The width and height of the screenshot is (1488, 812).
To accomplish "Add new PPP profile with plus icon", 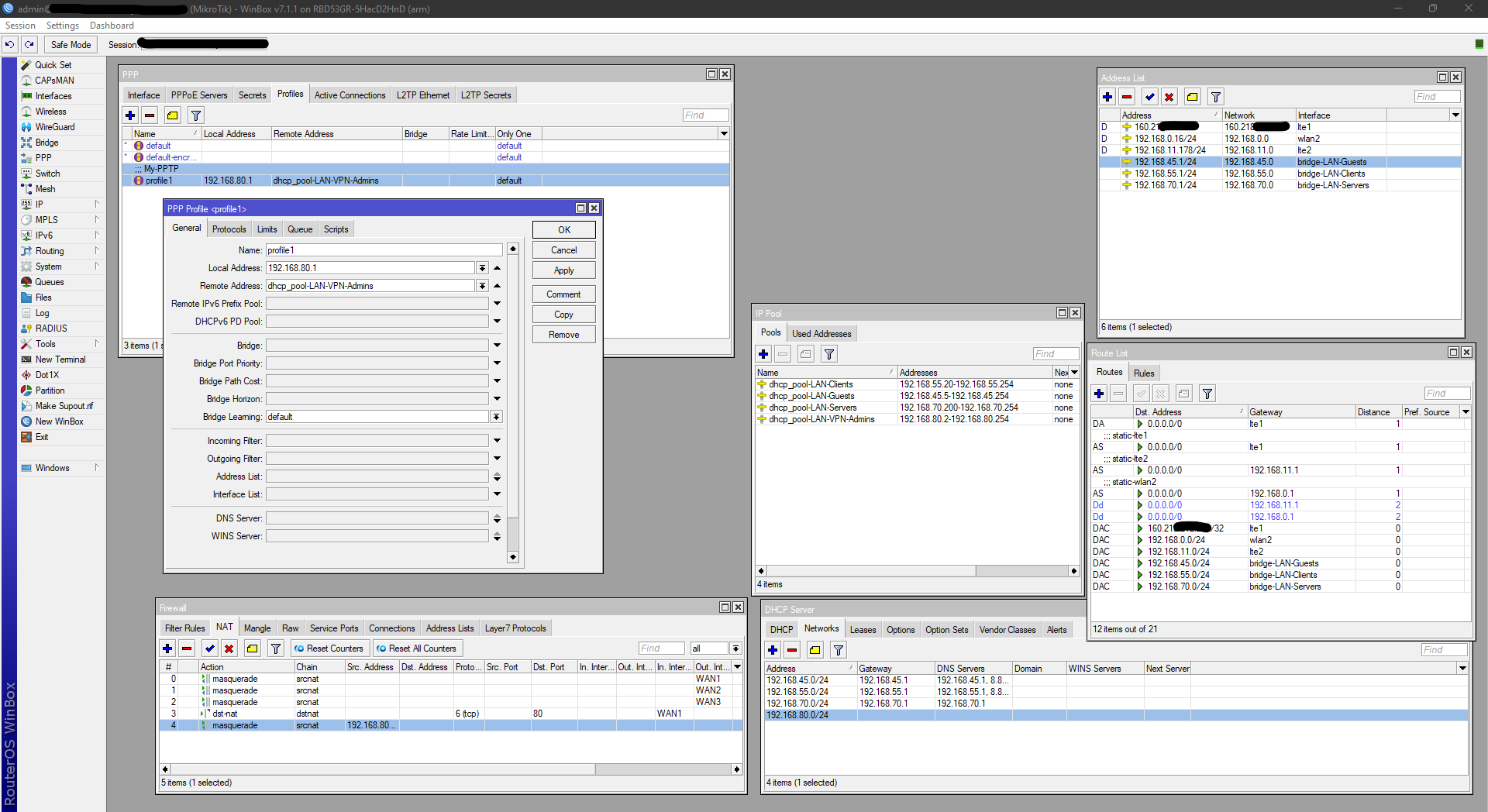I will pos(130,115).
